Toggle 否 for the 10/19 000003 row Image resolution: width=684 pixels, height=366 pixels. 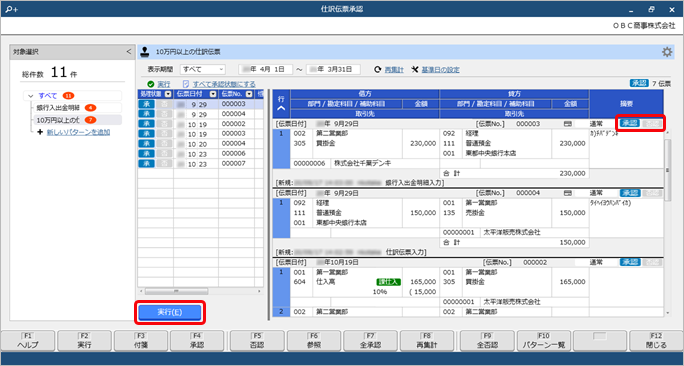[164, 133]
